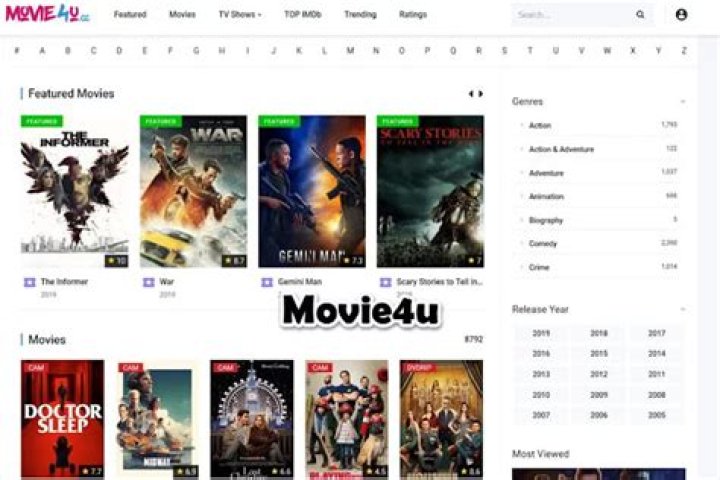Viewport: 720px width, 480px height.
Task: Filter by release year 2008
Action: pos(657,395)
